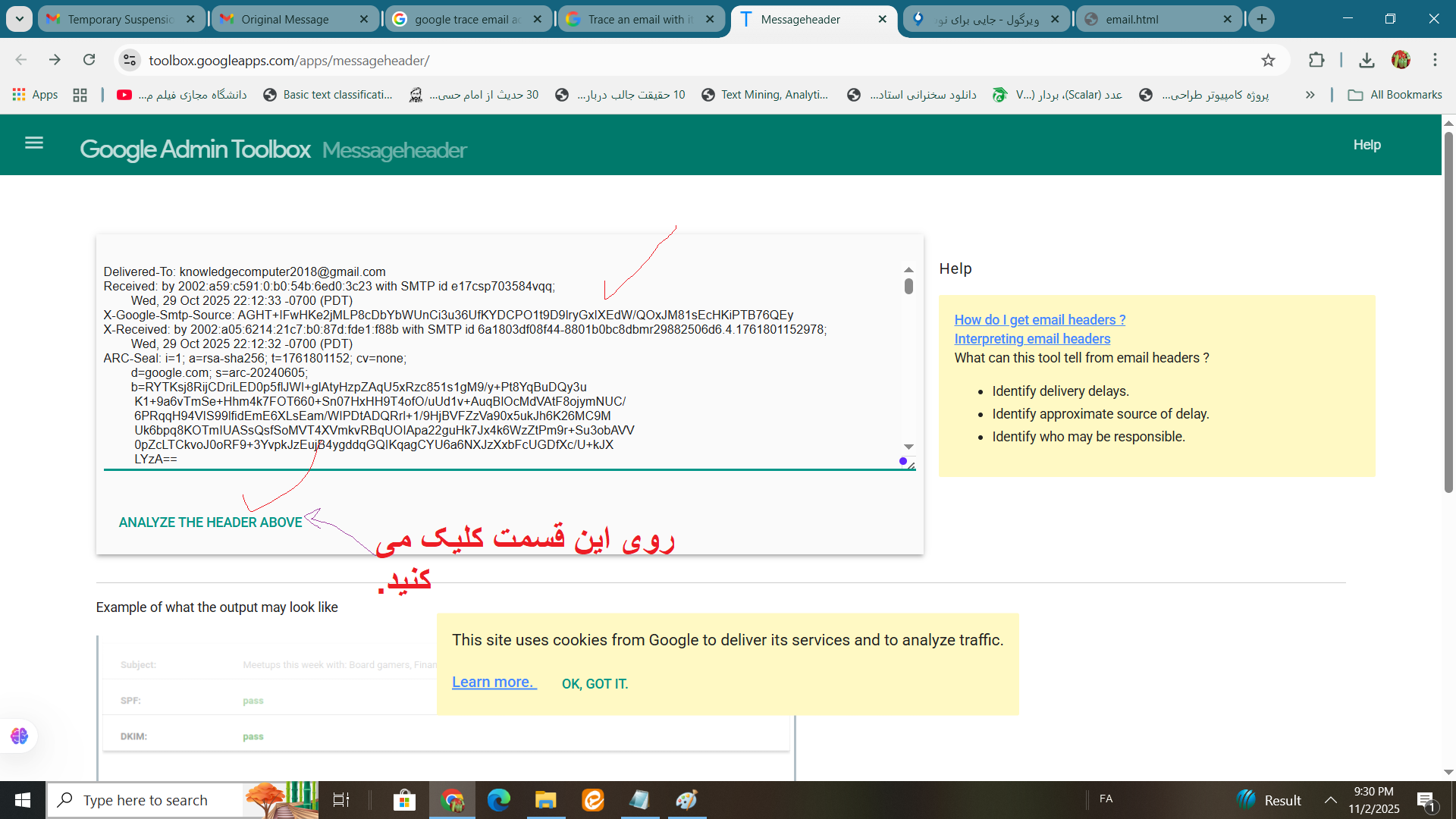Click ANALYZE THE HEADER ABOVE button
The width and height of the screenshot is (1456, 819).
(210, 522)
